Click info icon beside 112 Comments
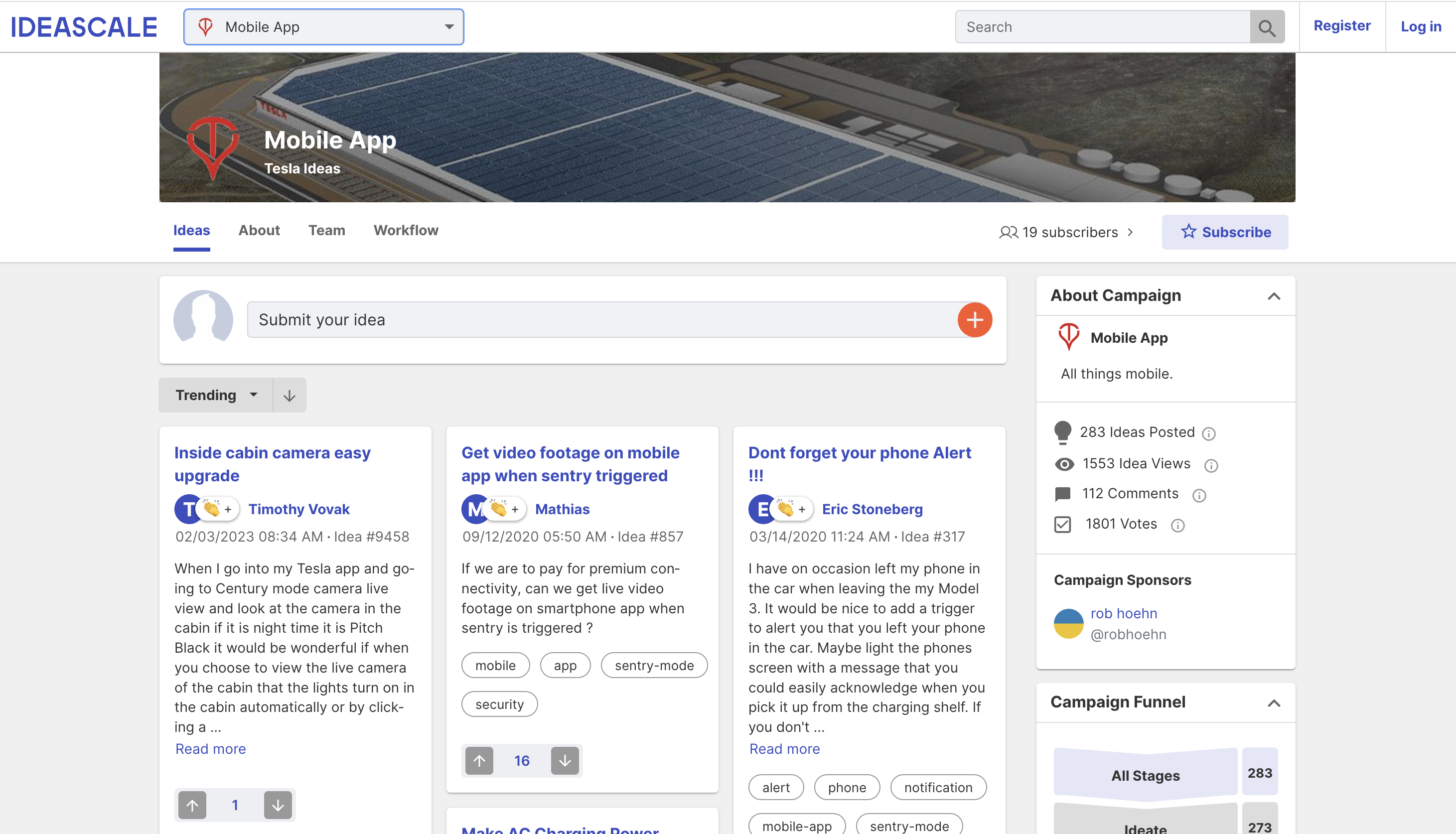The width and height of the screenshot is (1456, 834). pos(1199,496)
